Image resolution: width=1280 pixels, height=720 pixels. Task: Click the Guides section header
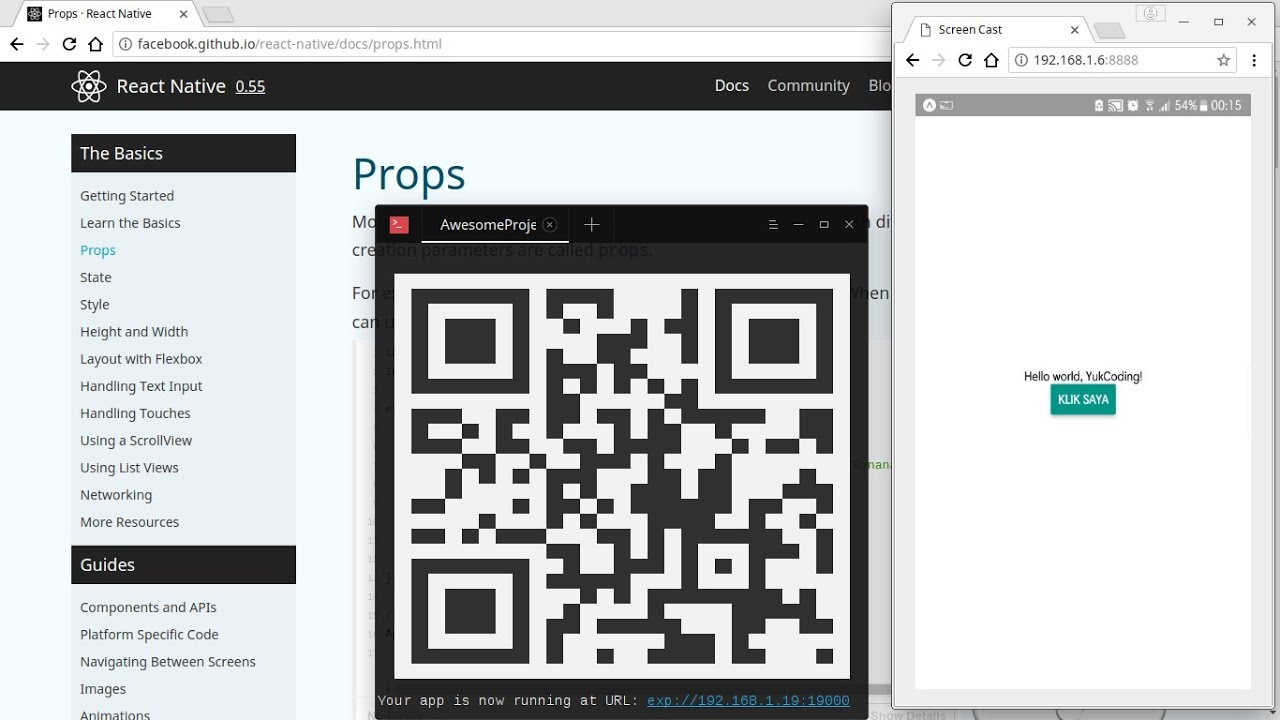tap(183, 564)
